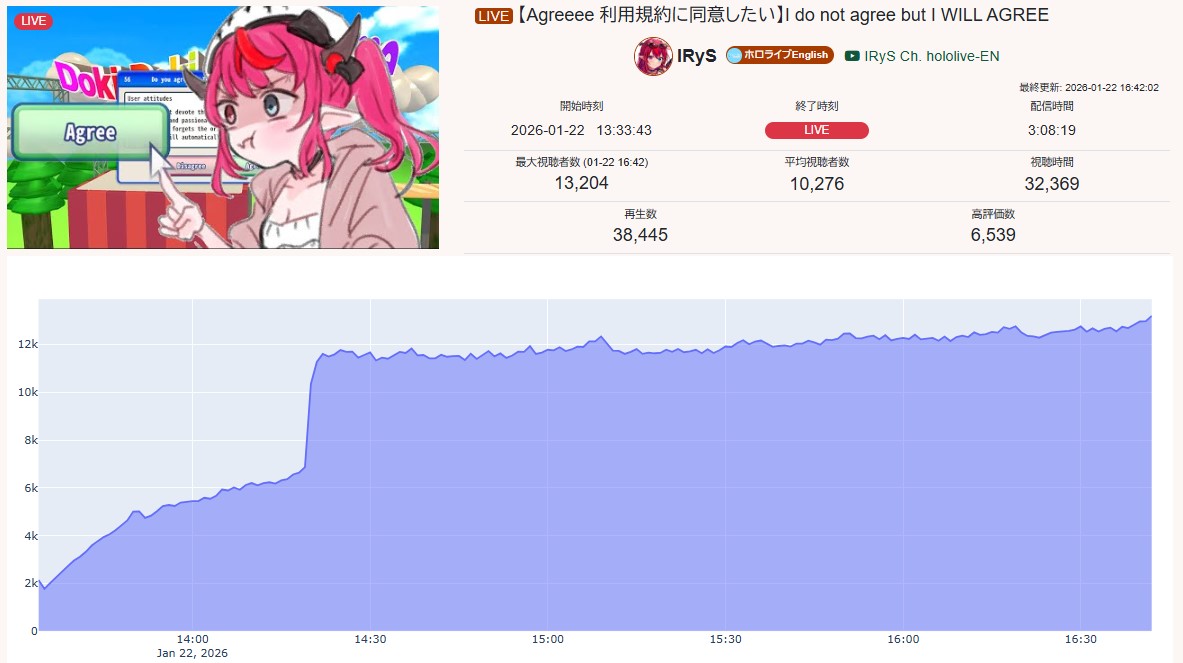Click the likes count 6,539
Screen dimensions: 1183x663
pyautogui.click(x=993, y=235)
